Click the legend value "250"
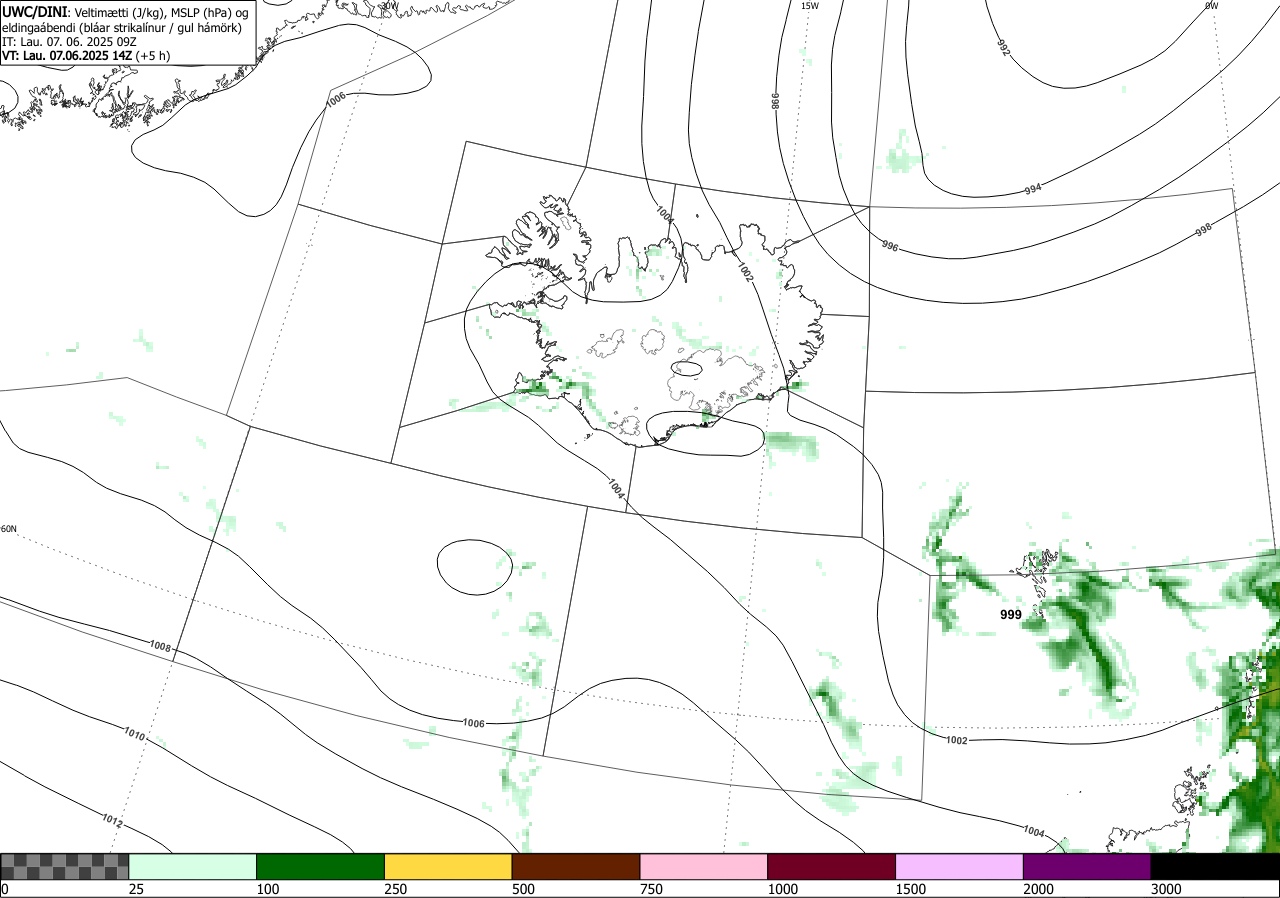The image size is (1280, 898). click(396, 889)
